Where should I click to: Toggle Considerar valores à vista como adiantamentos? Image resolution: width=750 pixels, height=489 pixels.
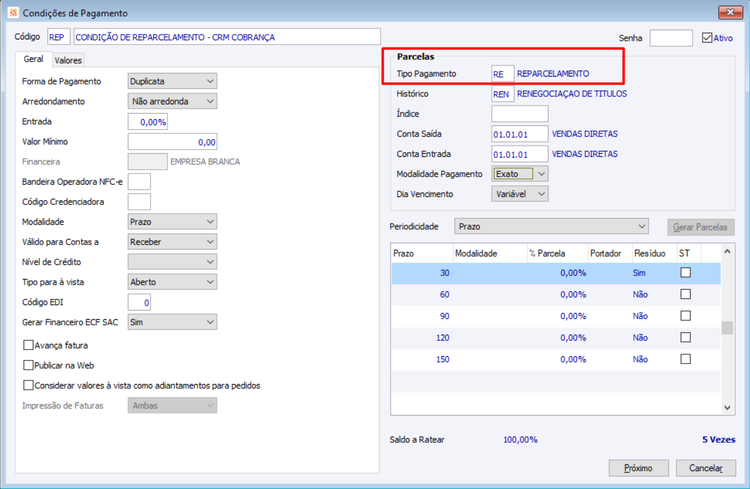[x=28, y=385]
